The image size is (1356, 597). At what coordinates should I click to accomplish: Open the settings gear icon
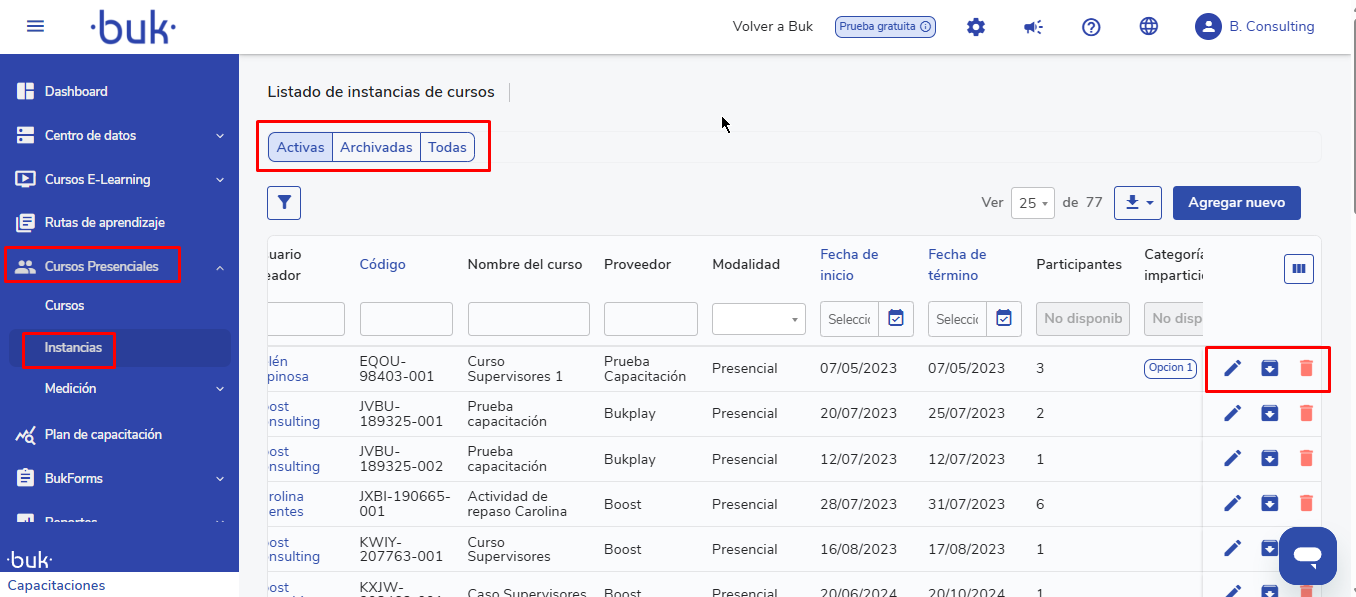tap(975, 27)
